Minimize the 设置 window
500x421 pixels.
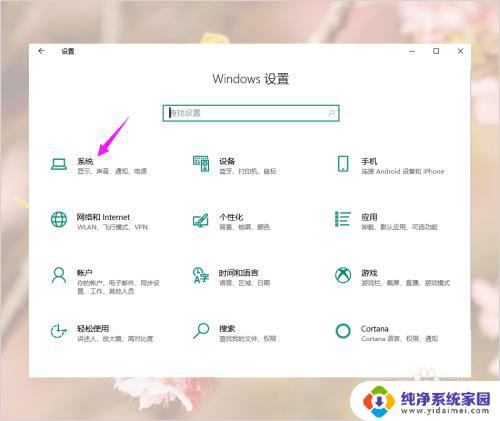pos(412,51)
